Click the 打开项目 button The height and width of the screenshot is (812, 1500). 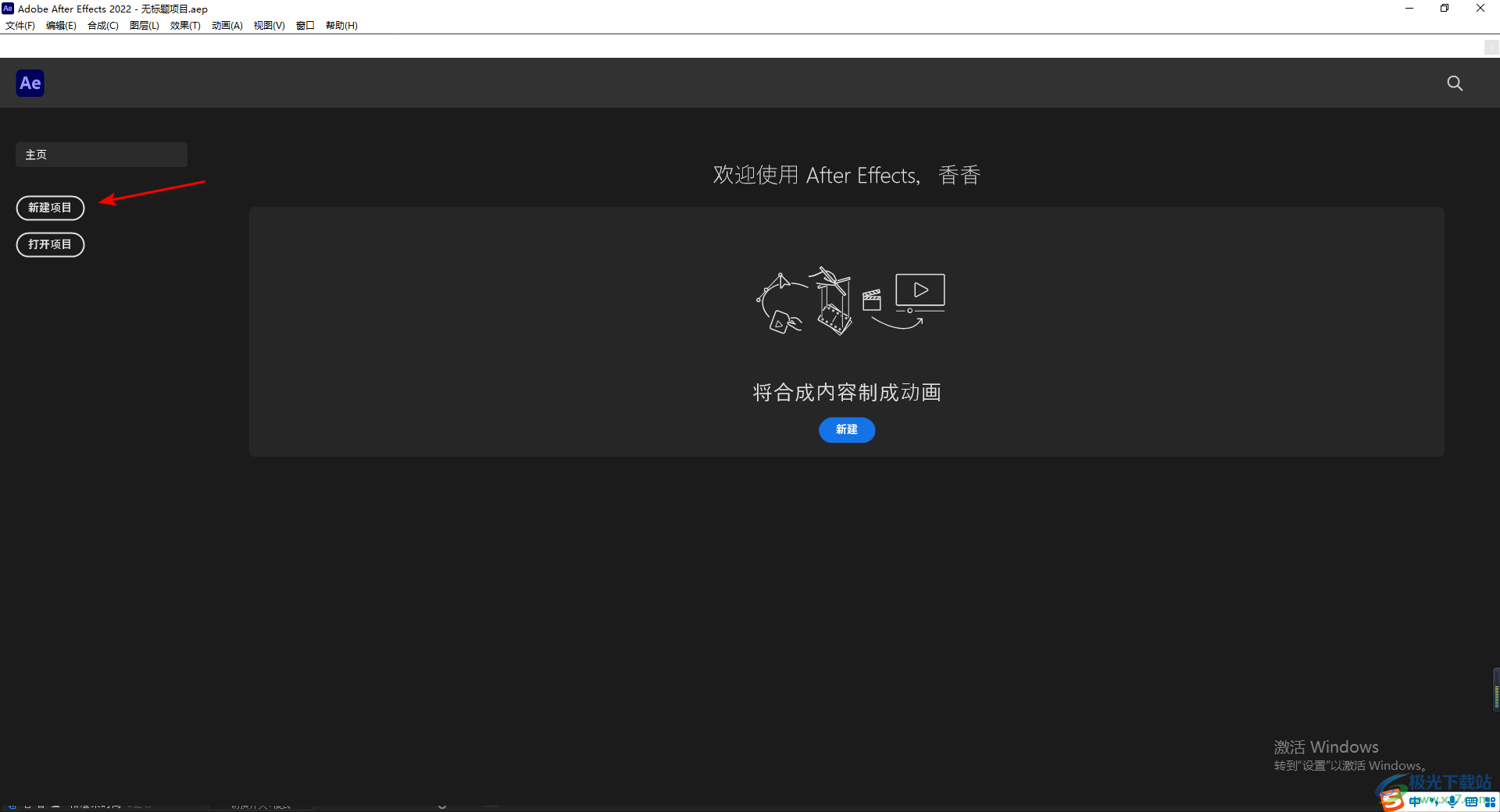tap(50, 244)
